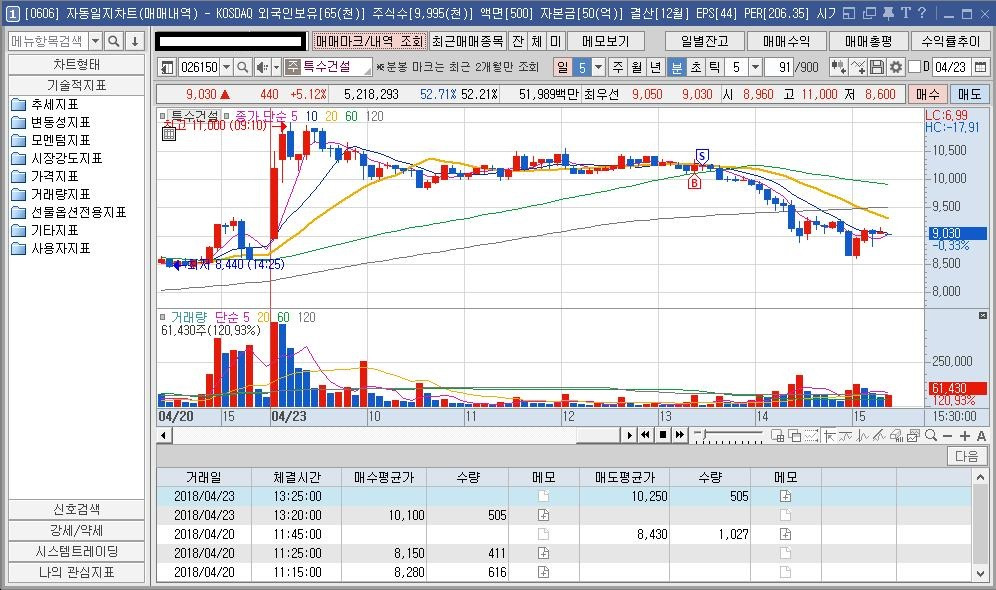This screenshot has width=996, height=590.
Task: Click the magnifier zoom icon below the chart
Action: (x=931, y=436)
